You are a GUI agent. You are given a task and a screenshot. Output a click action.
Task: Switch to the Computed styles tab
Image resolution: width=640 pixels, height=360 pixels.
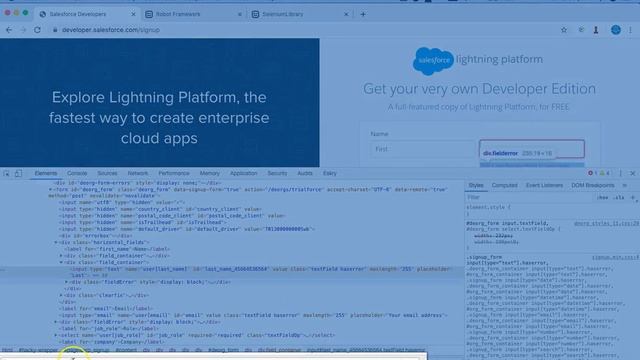pyautogui.click(x=504, y=185)
